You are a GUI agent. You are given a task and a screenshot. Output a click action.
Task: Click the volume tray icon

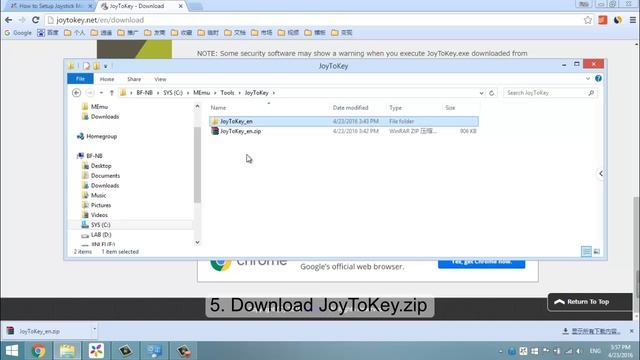click(x=579, y=351)
